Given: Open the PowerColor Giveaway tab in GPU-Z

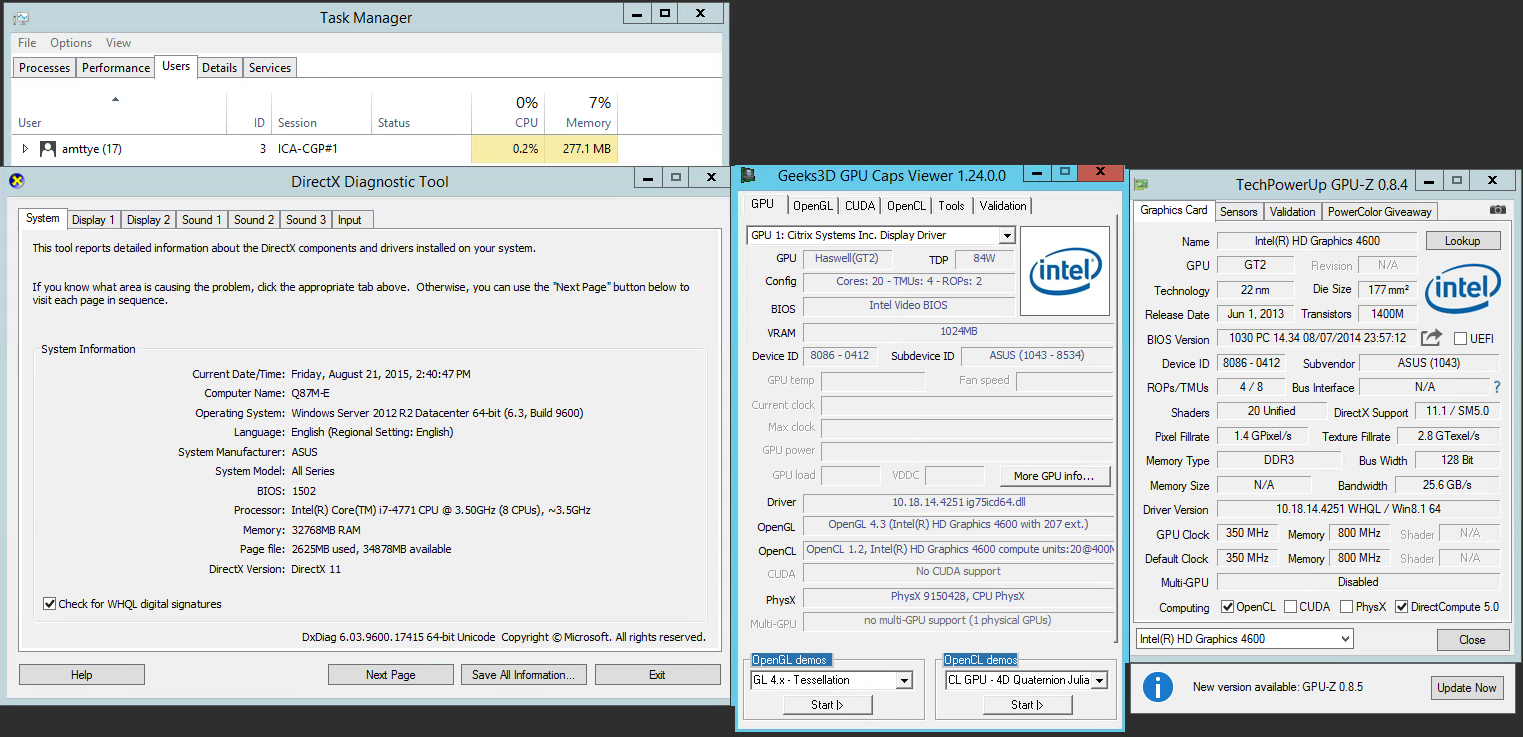Looking at the screenshot, I should (x=1380, y=212).
